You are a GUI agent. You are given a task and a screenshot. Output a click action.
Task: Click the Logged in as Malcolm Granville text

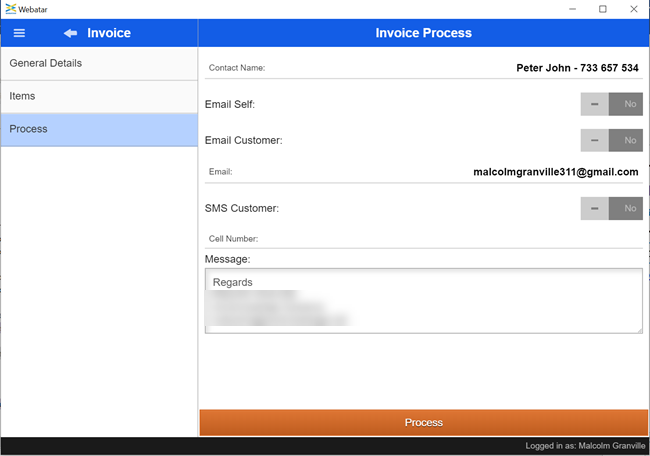(x=584, y=446)
